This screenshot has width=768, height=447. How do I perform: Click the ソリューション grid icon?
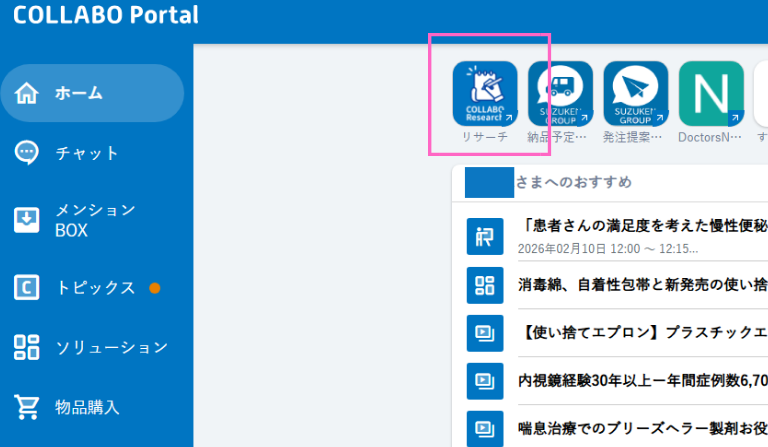click(x=27, y=347)
